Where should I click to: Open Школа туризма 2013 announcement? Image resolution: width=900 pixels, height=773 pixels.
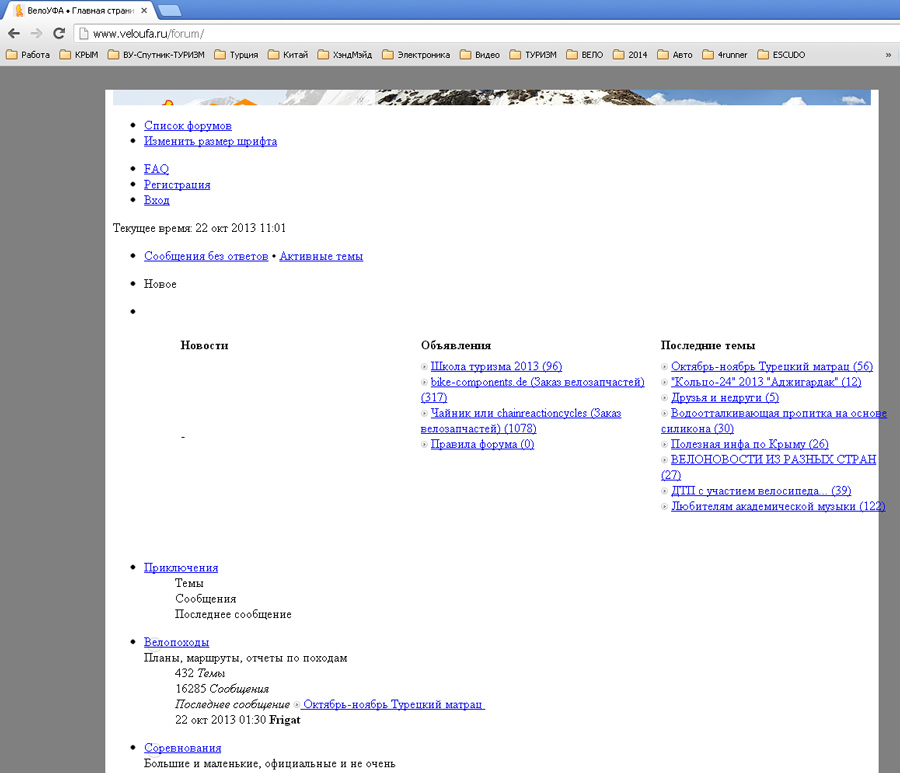pyautogui.click(x=496, y=366)
